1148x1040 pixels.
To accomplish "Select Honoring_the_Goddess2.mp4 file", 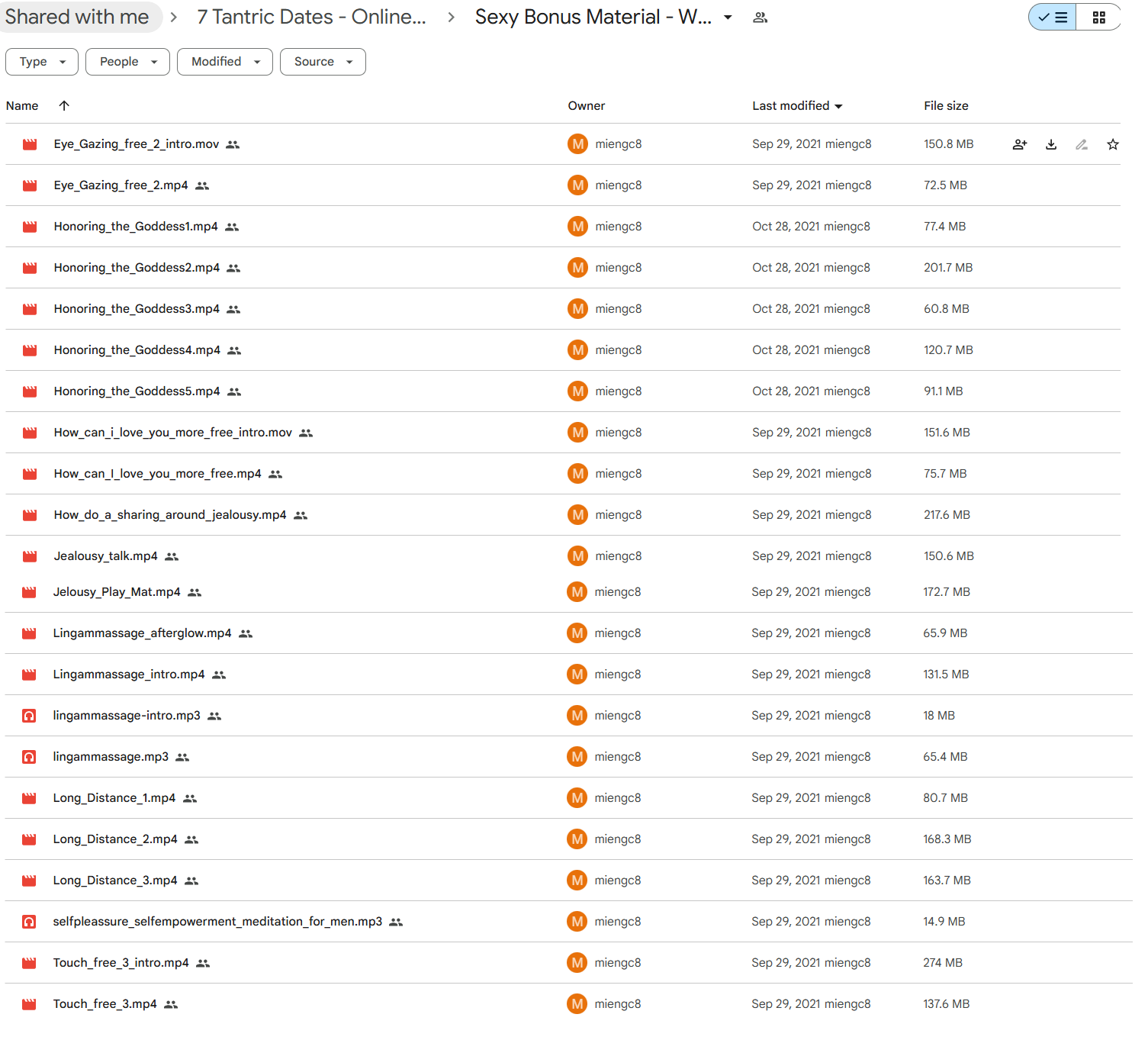I will 562,268.
